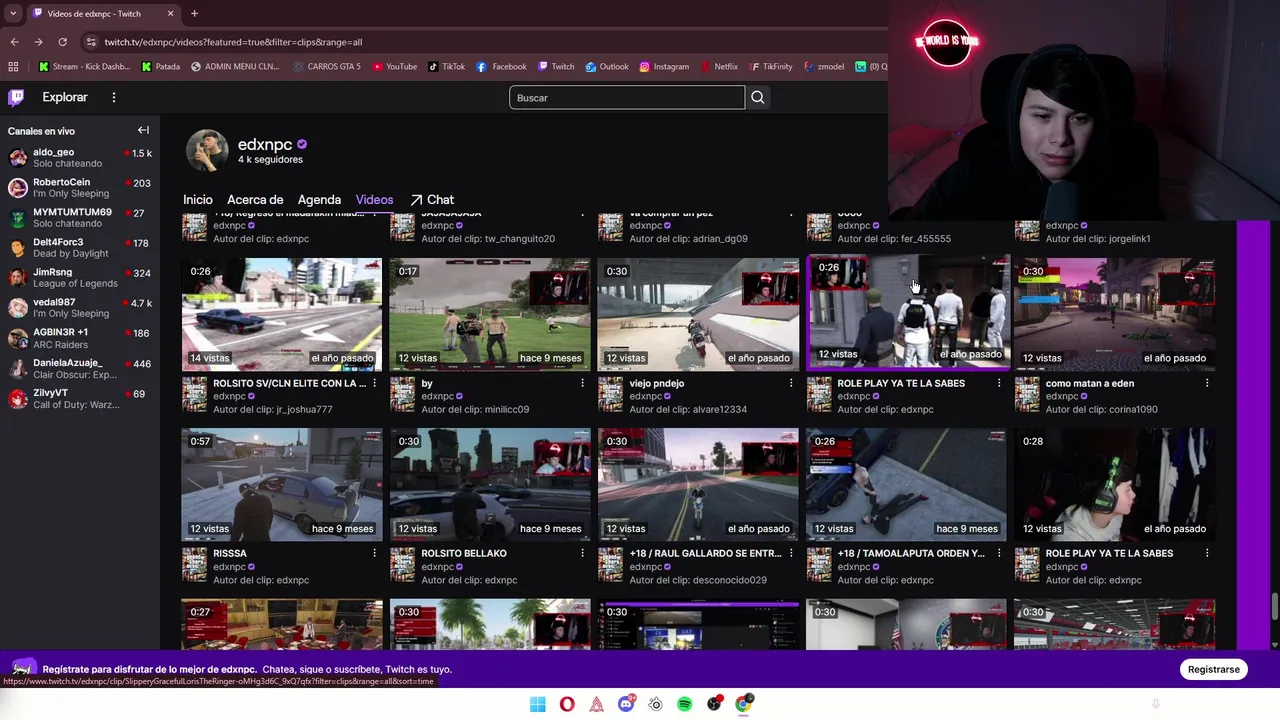Viewport: 1280px width, 720px height.
Task: Reload the page with refresh icon
Action: (x=62, y=42)
